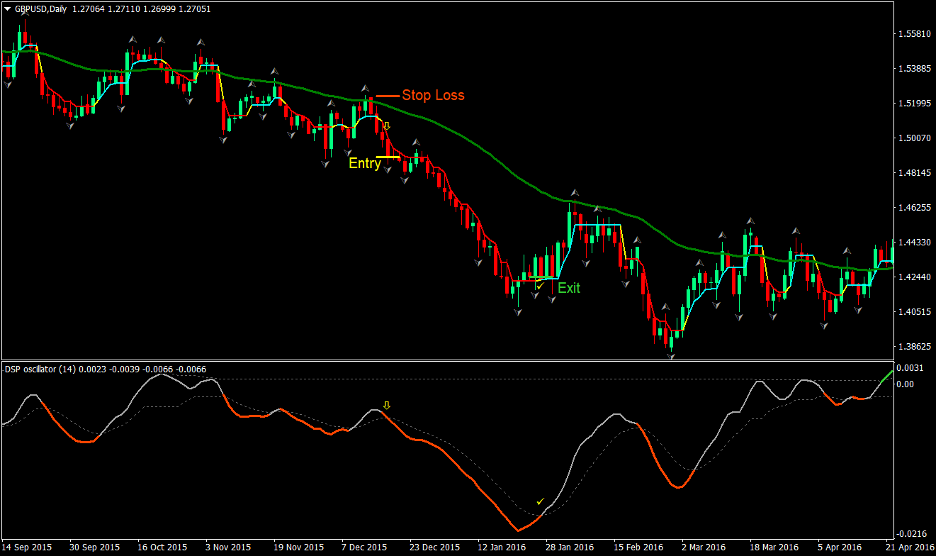The height and width of the screenshot is (556, 936).
Task: Click the 3 Nov 2015 date label
Action: [228, 547]
